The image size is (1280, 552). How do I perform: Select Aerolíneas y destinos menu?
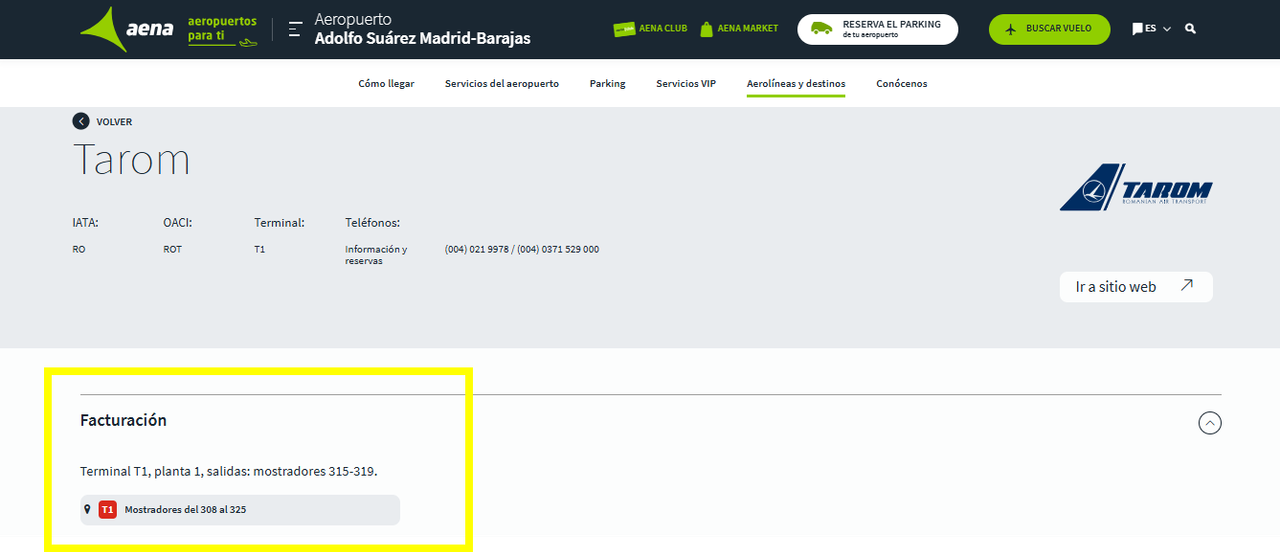796,84
